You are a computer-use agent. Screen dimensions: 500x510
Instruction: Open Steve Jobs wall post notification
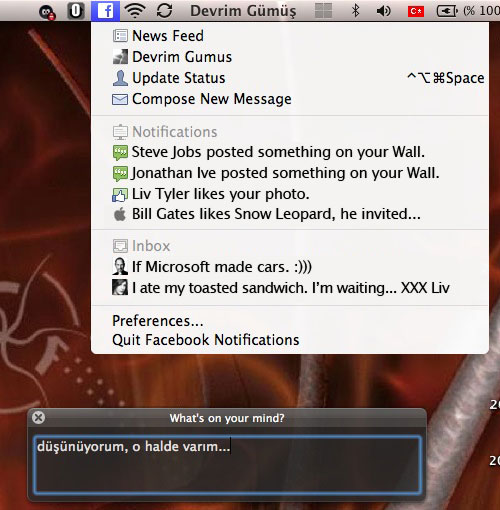(290, 152)
